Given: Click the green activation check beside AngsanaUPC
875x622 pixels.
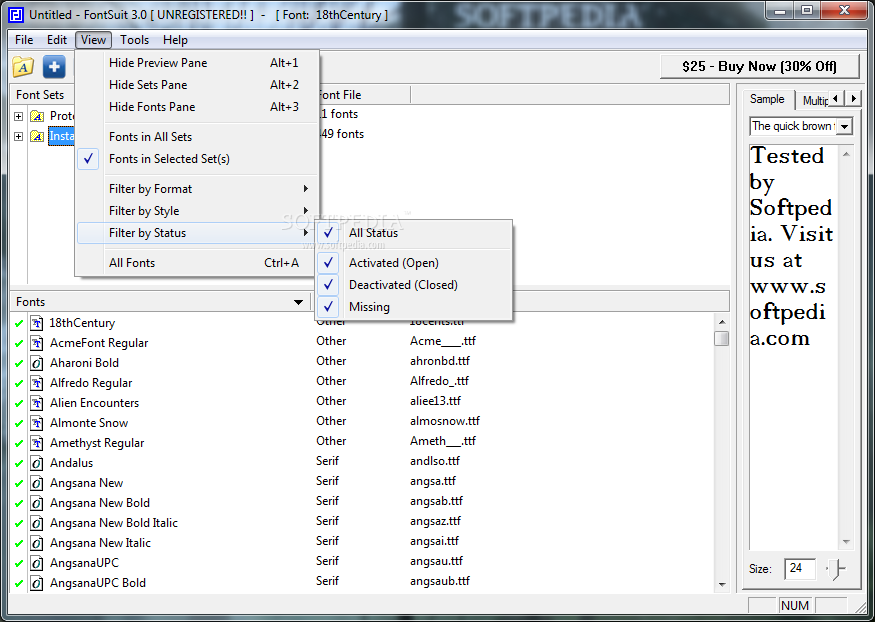Looking at the screenshot, I should click(x=19, y=563).
